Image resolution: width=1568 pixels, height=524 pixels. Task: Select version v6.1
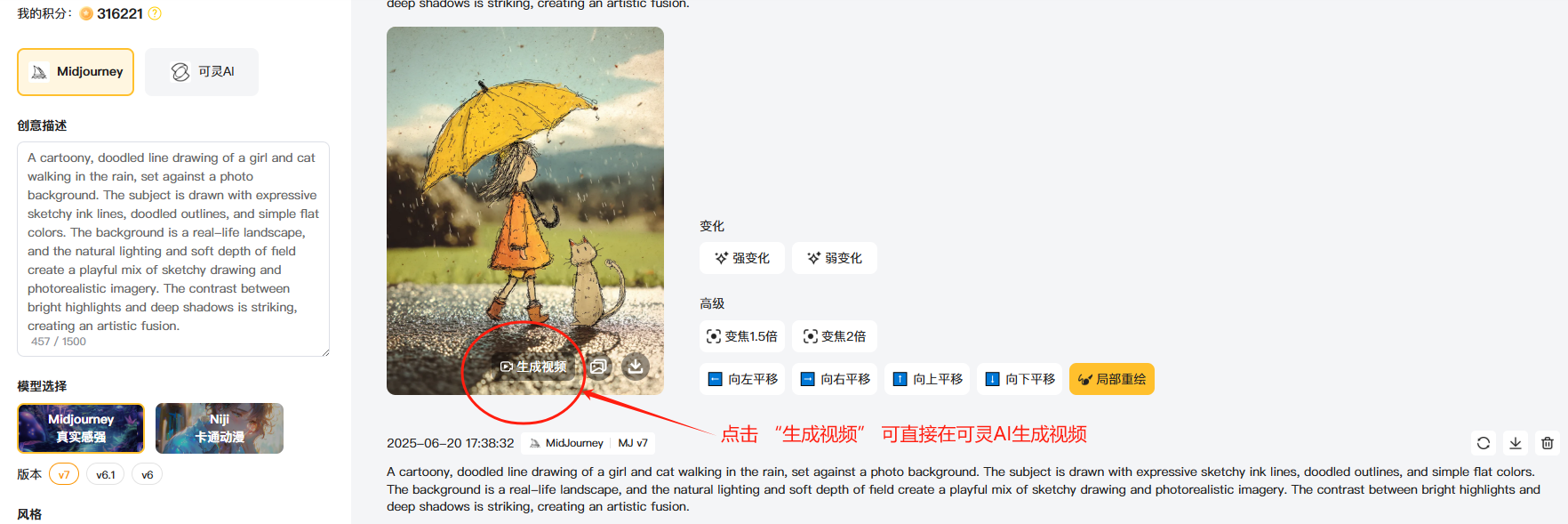(106, 474)
